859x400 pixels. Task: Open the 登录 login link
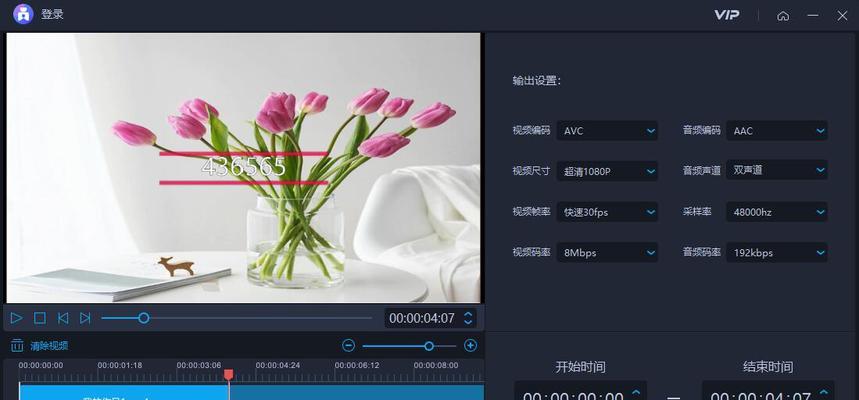pos(53,15)
